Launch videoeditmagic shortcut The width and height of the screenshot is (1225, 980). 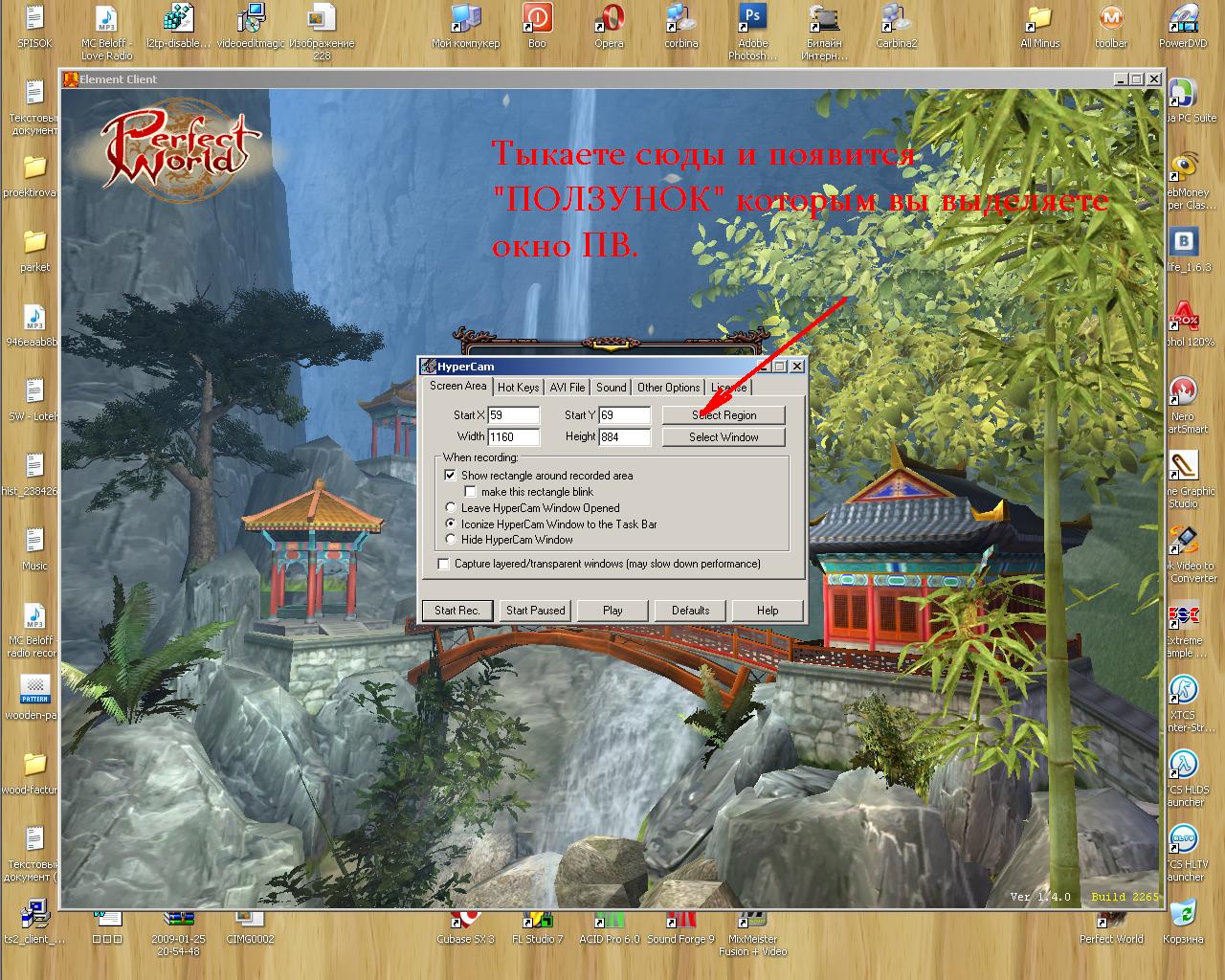tap(251, 27)
